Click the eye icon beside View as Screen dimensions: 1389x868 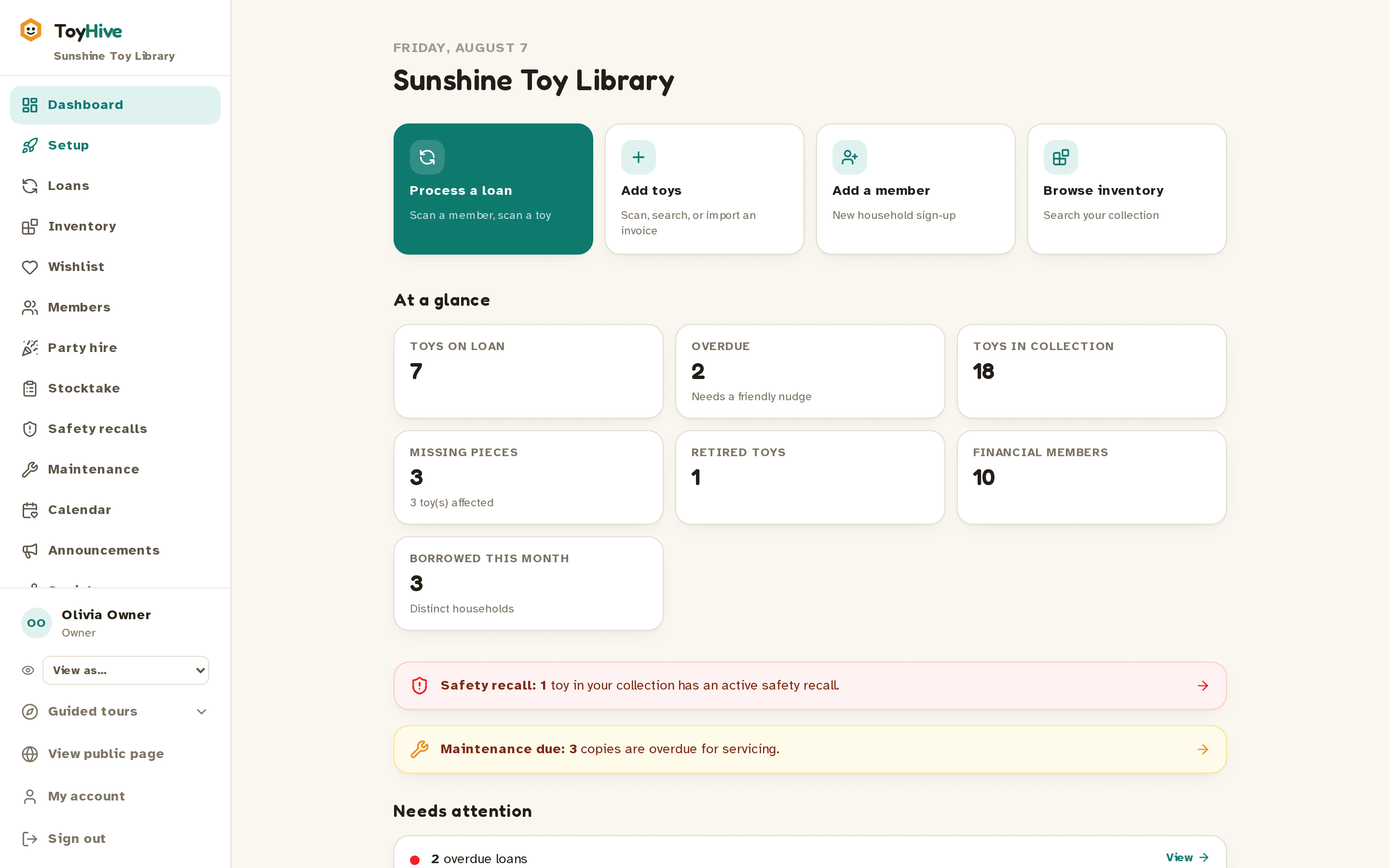28,670
